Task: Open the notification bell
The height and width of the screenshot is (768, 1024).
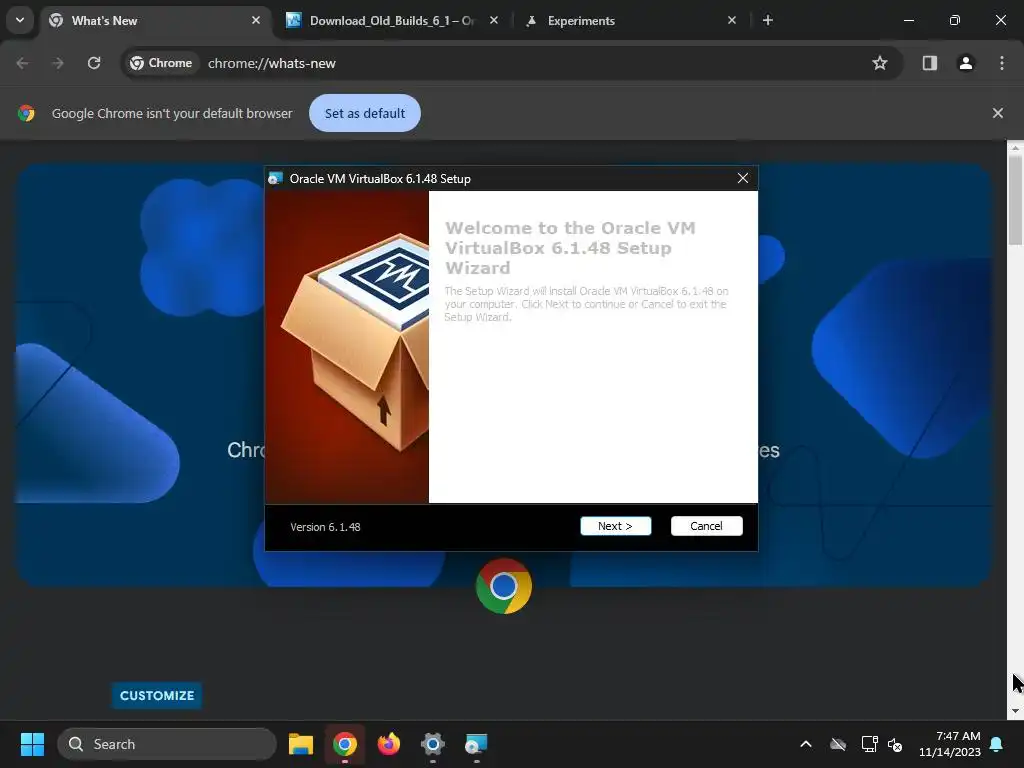Action: click(x=997, y=744)
